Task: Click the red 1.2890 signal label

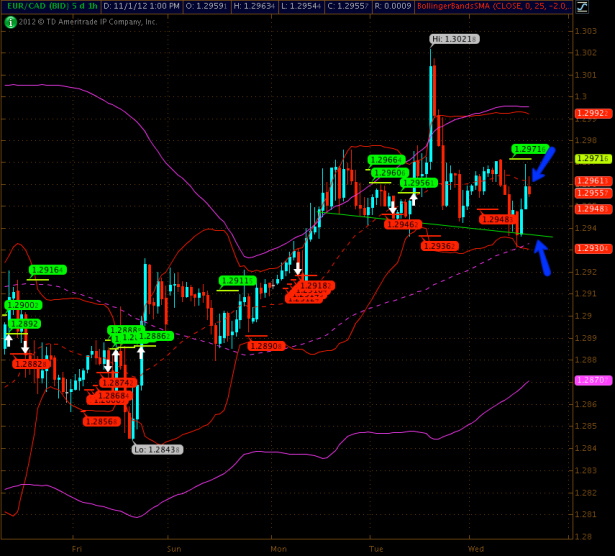Action: click(266, 346)
